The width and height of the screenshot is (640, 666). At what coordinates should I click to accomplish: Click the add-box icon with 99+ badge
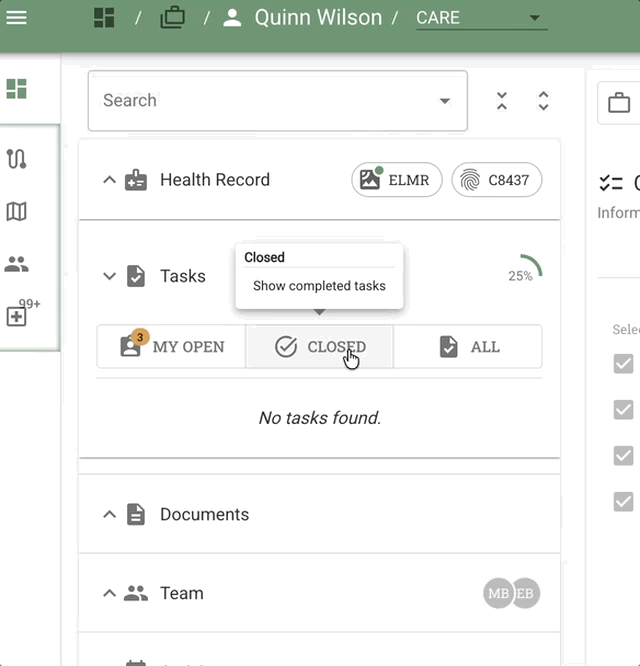coord(17,317)
